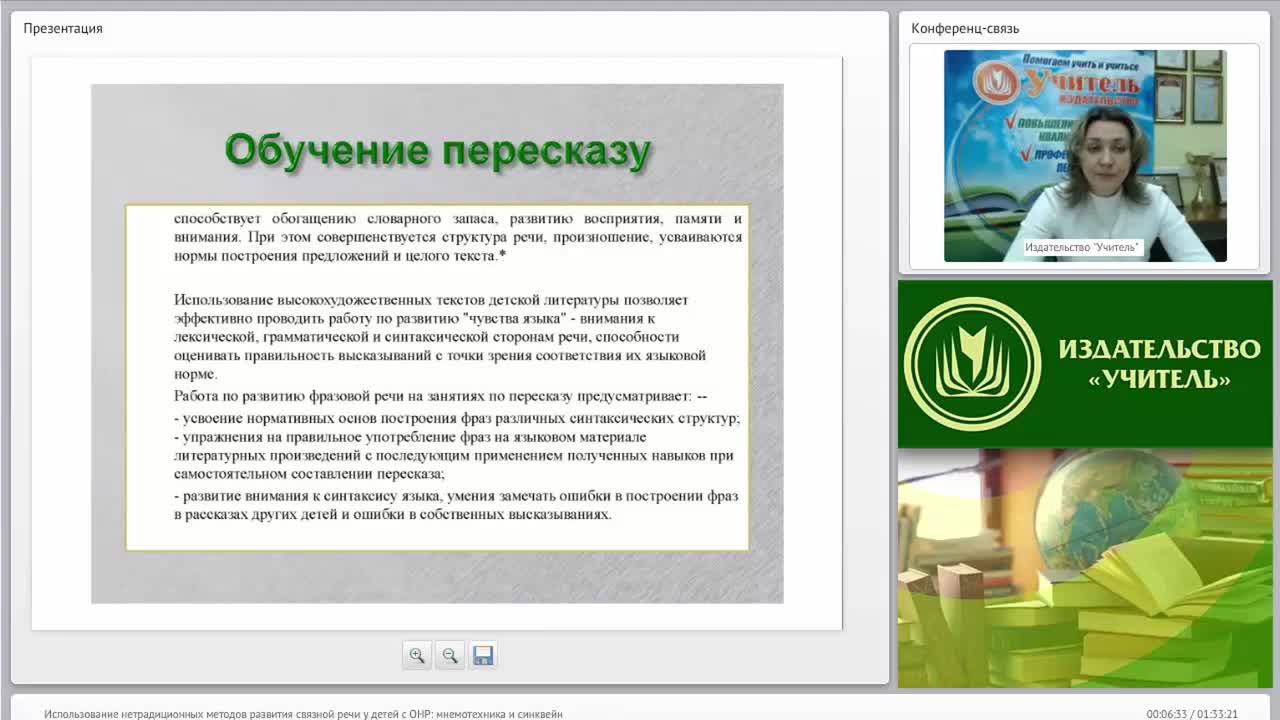Click the "Издательство "Учитель"" webcam caption
The width and height of the screenshot is (1280, 720).
[x=1082, y=247]
